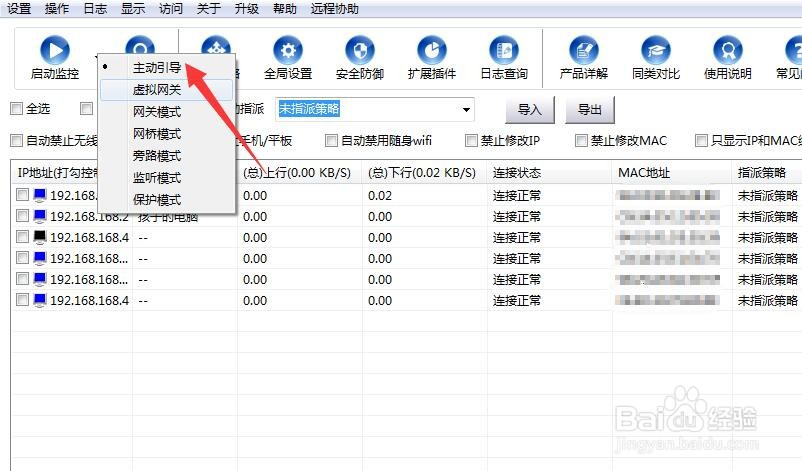Check the 192.168.168.2 host row checkbox
This screenshot has height=471, width=802.
coord(22,216)
